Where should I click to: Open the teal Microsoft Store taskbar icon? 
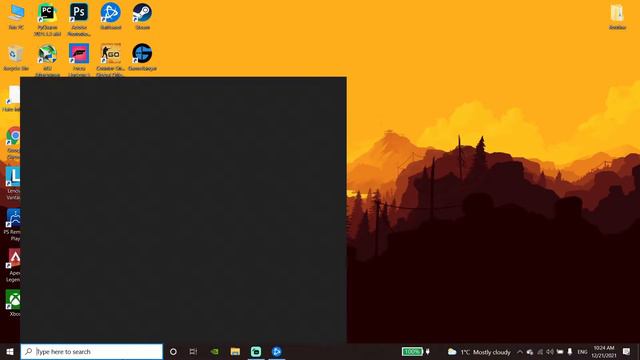(256, 351)
